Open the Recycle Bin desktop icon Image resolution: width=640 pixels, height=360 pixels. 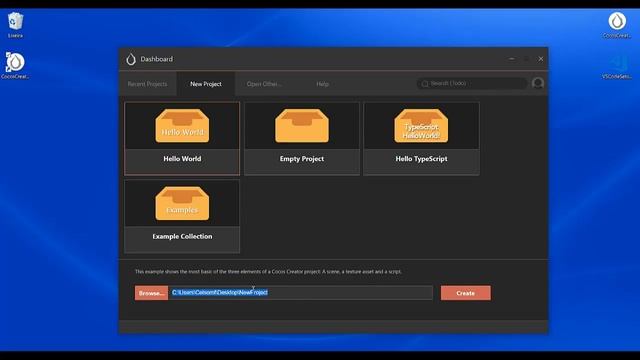coord(15,24)
